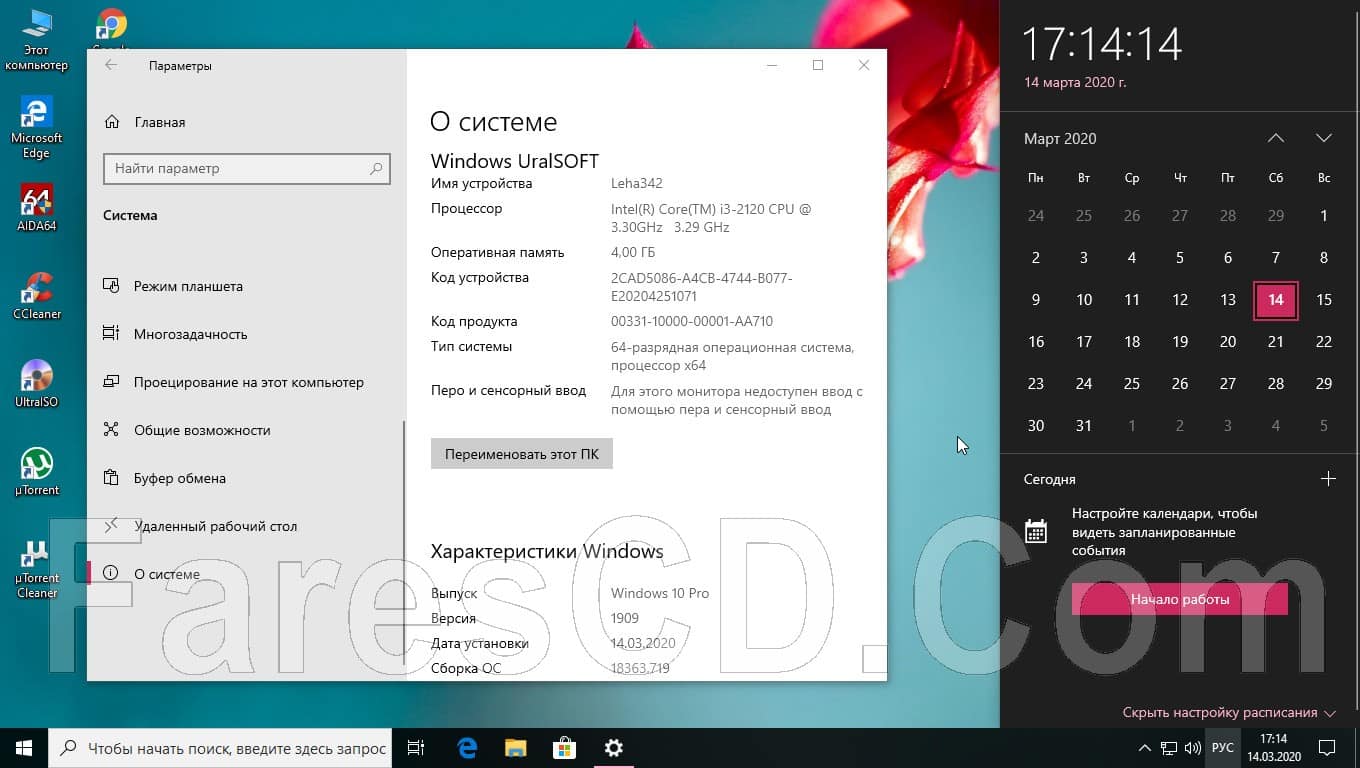Select March 18 in the calendar
This screenshot has height=768, width=1360.
(x=1132, y=342)
